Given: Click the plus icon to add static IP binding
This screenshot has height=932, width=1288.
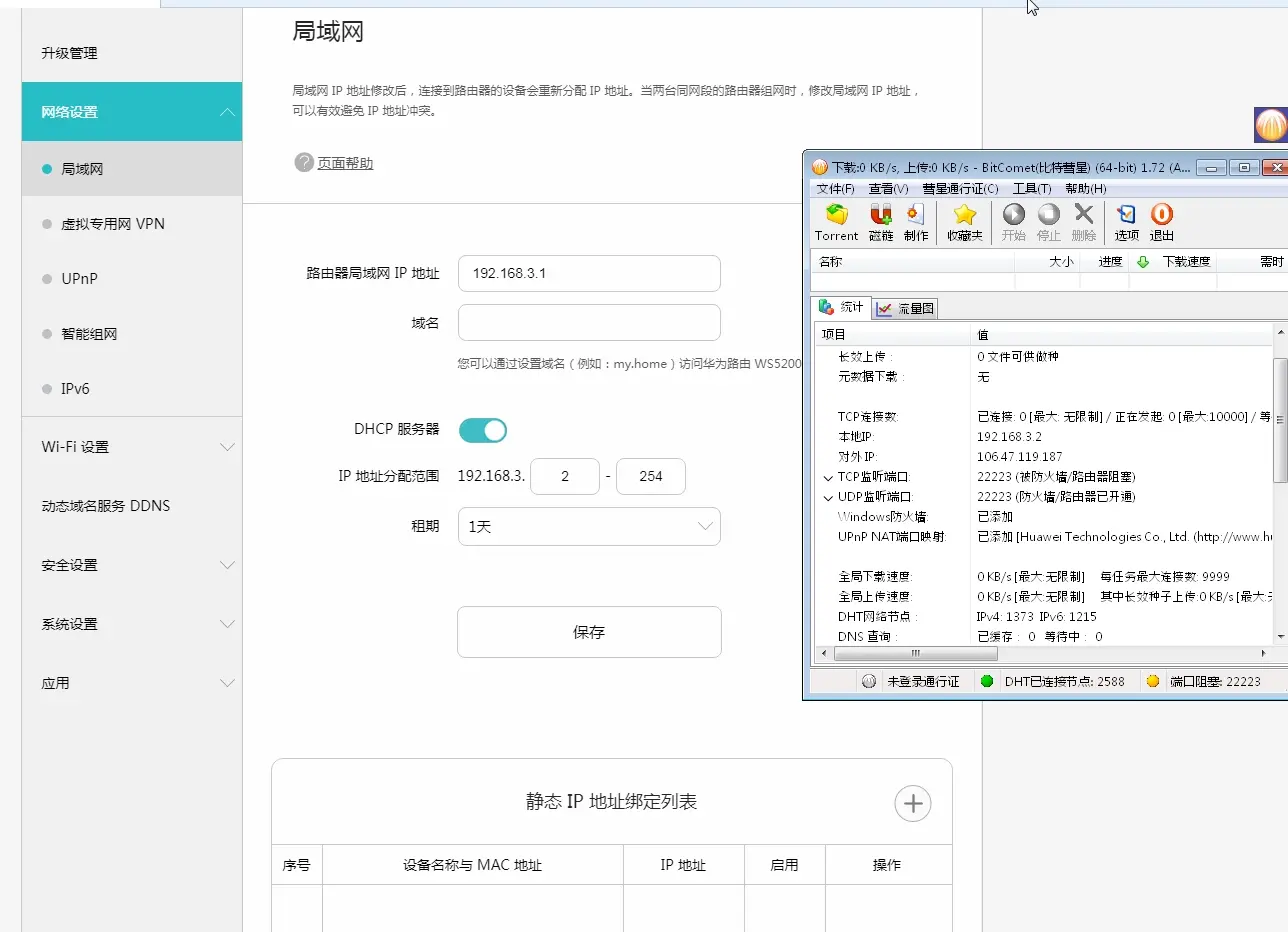Looking at the screenshot, I should coord(912,803).
